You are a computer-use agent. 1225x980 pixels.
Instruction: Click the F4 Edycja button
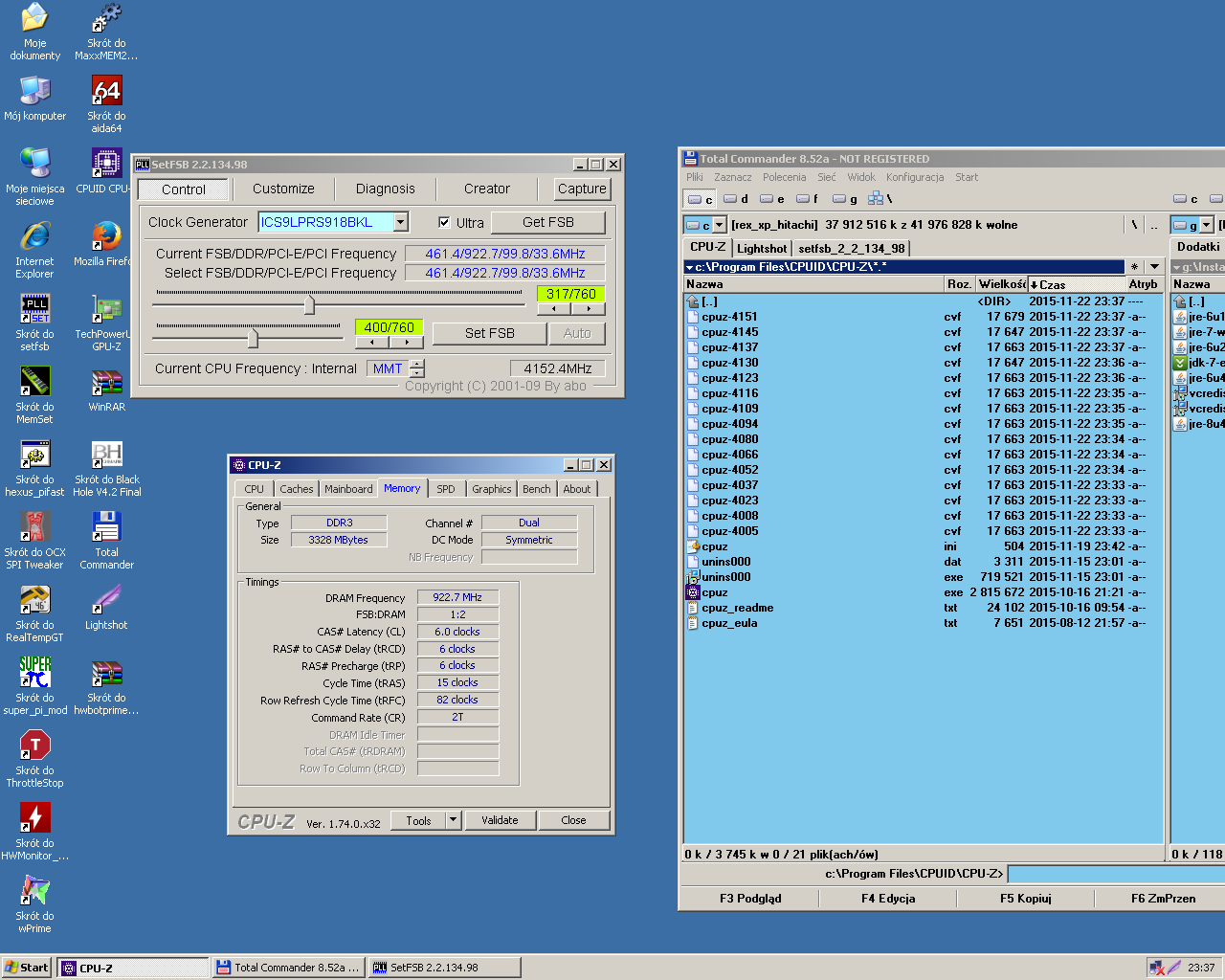point(888,898)
